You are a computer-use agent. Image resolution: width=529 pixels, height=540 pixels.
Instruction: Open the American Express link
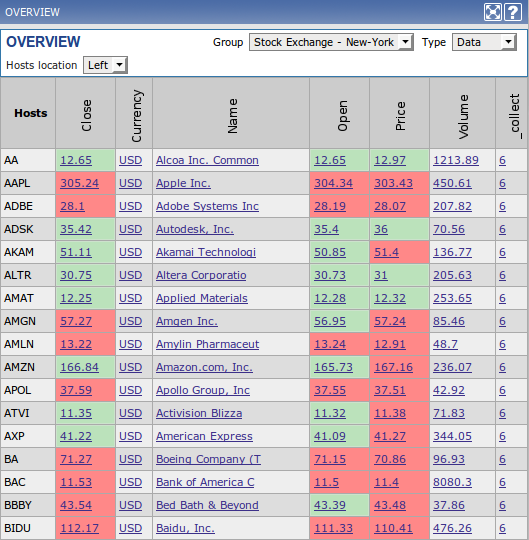(204, 436)
